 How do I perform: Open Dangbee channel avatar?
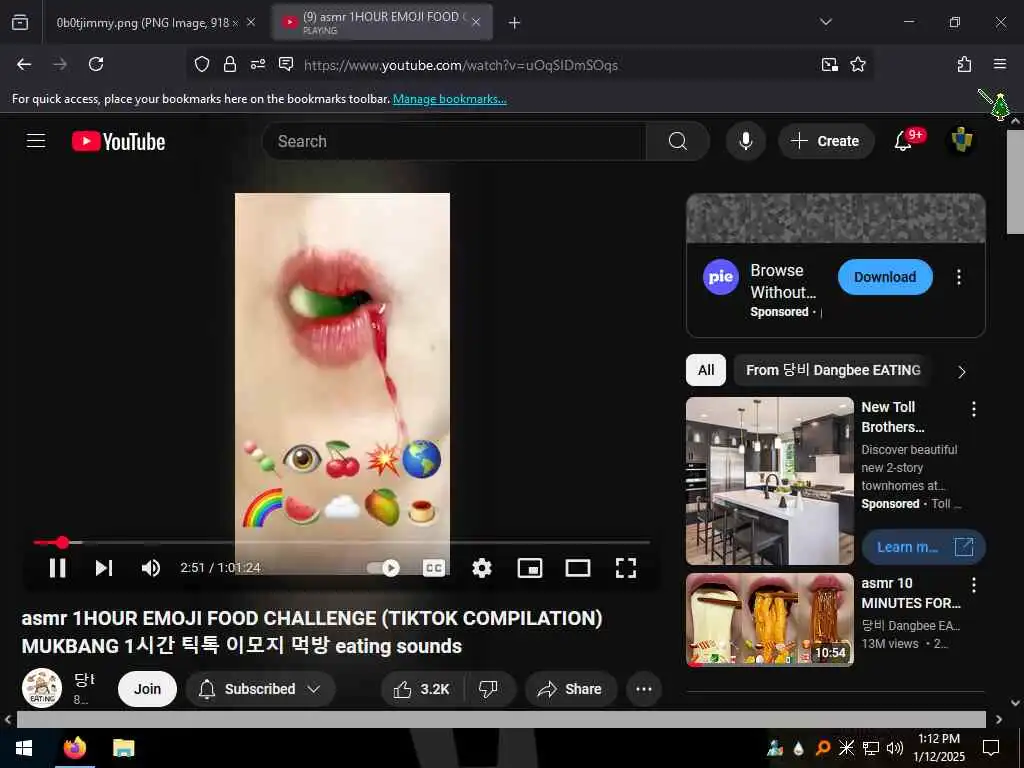42,688
